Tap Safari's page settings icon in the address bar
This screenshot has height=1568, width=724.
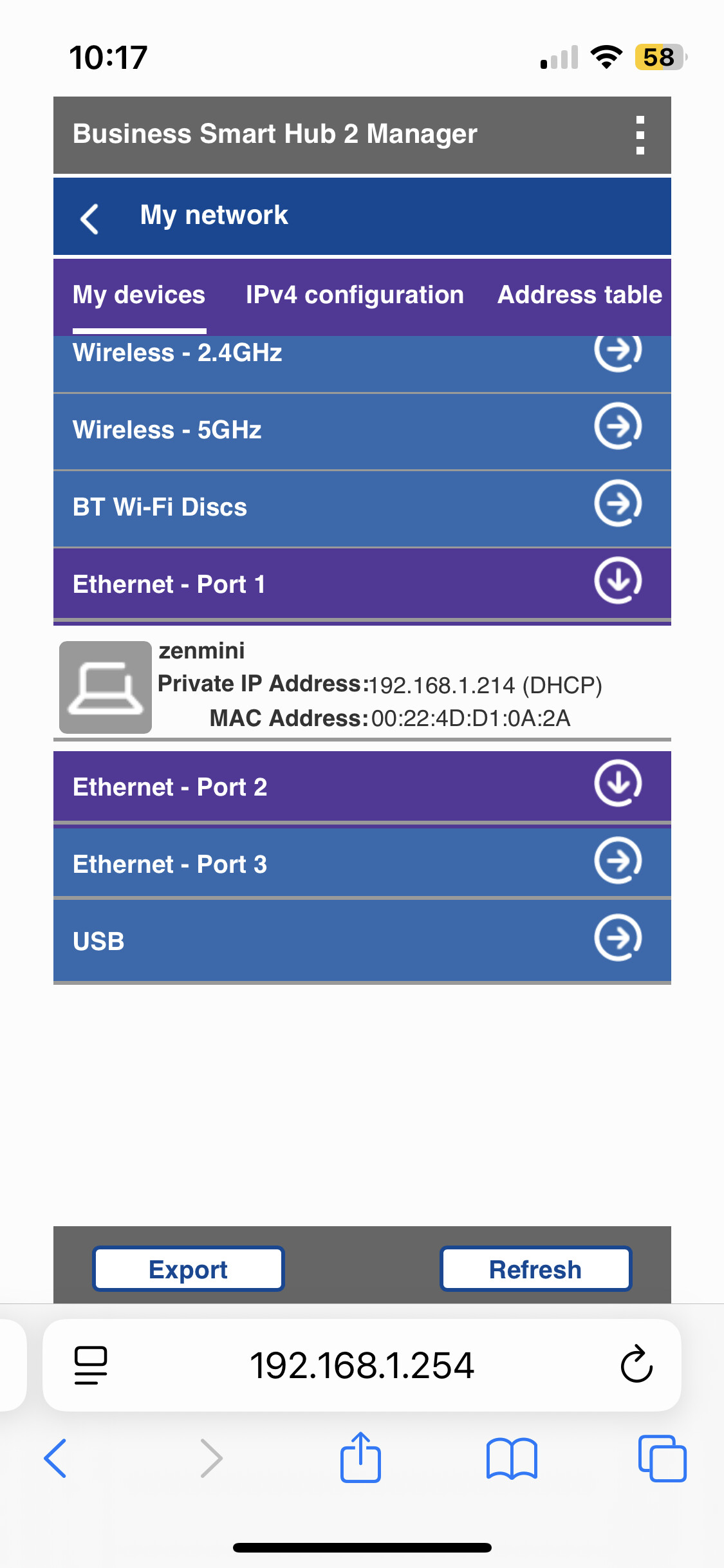91,1365
